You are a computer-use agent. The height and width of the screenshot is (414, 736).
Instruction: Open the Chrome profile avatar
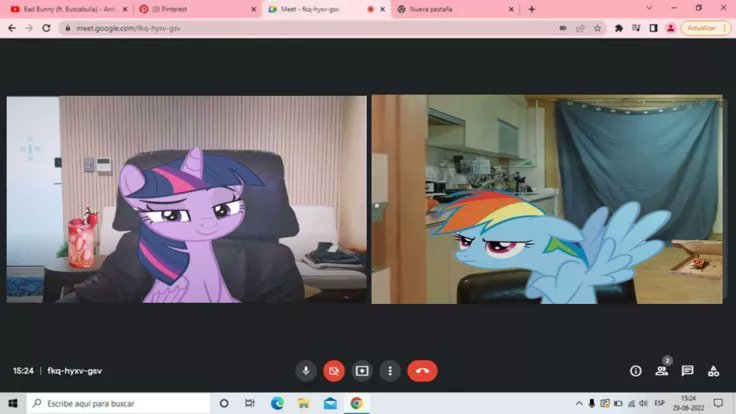coord(670,28)
